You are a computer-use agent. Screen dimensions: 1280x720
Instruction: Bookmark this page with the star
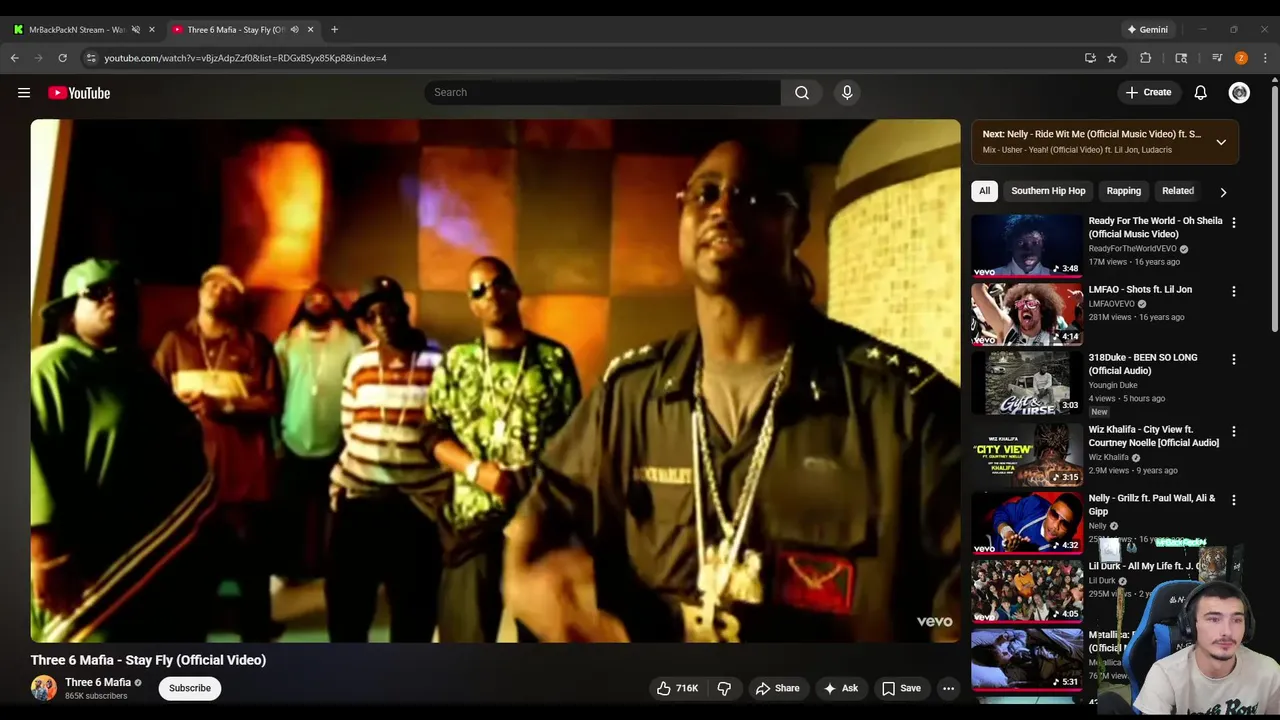point(1112,58)
